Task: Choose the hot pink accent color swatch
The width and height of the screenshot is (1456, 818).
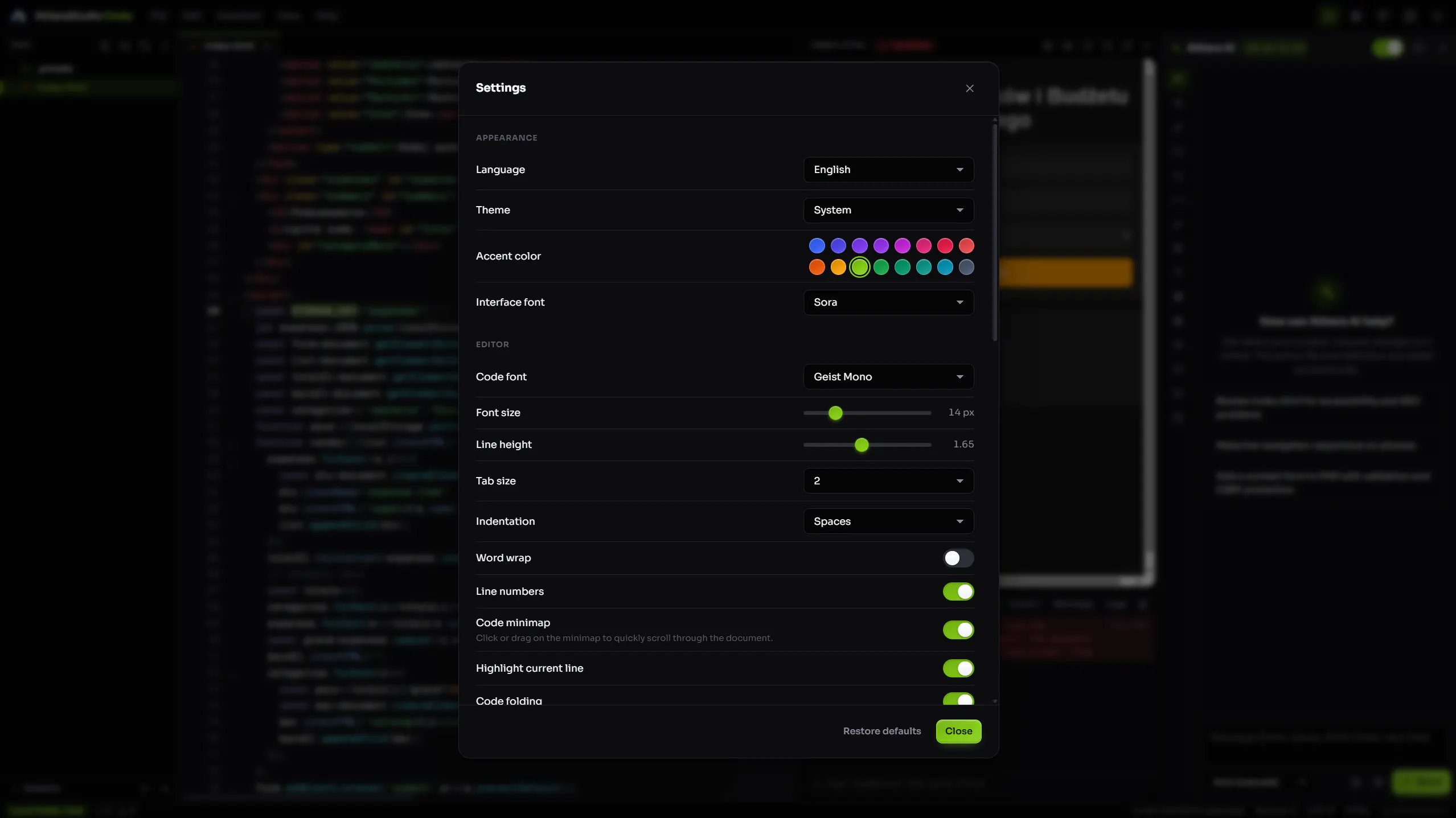Action: pos(924,246)
